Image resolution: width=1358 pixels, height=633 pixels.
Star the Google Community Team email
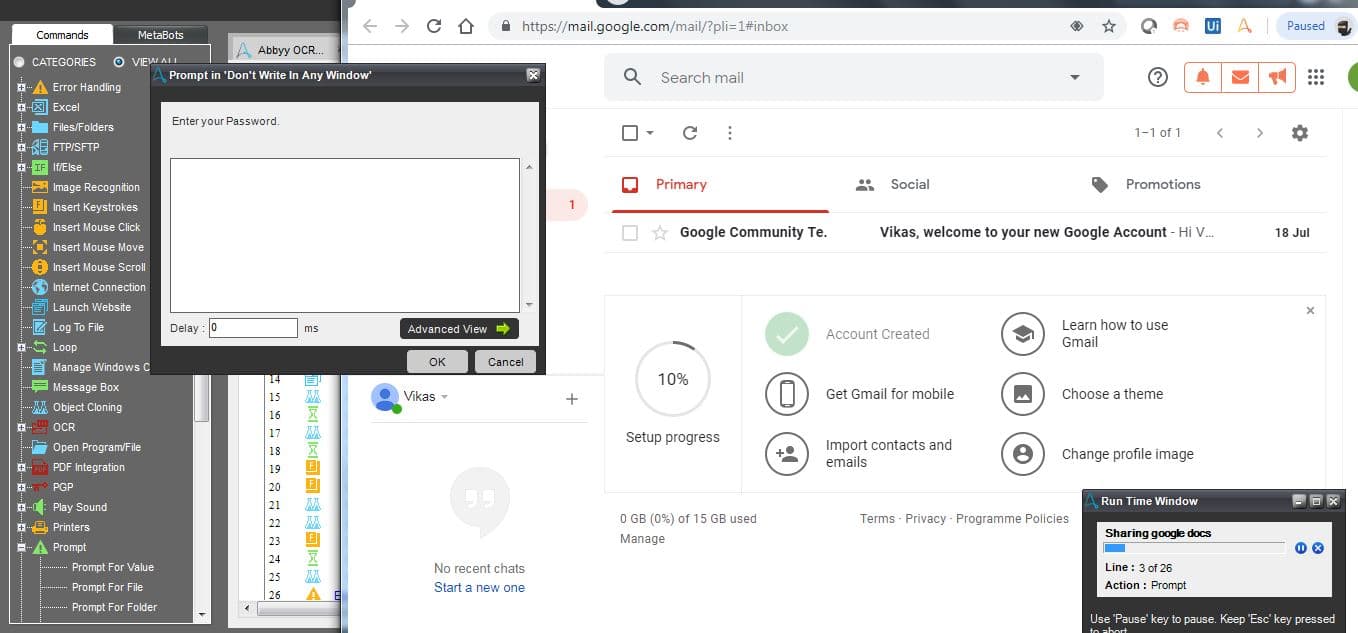pos(659,233)
